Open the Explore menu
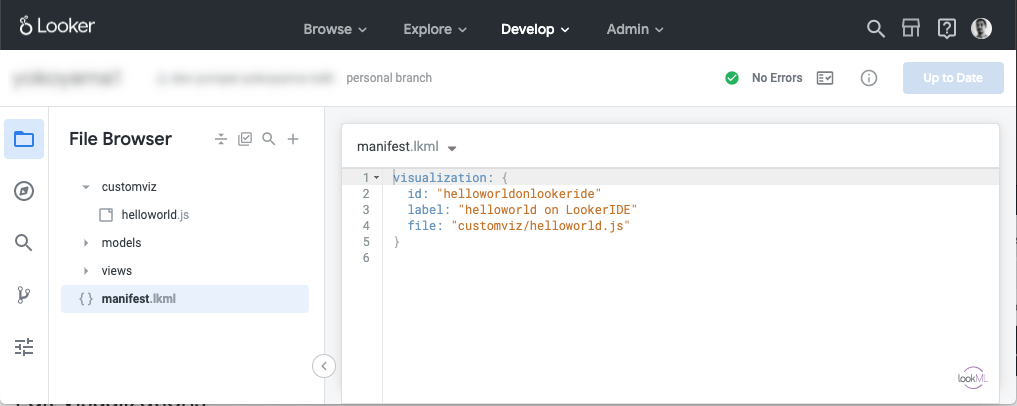The height and width of the screenshot is (406, 1017). 435,29
